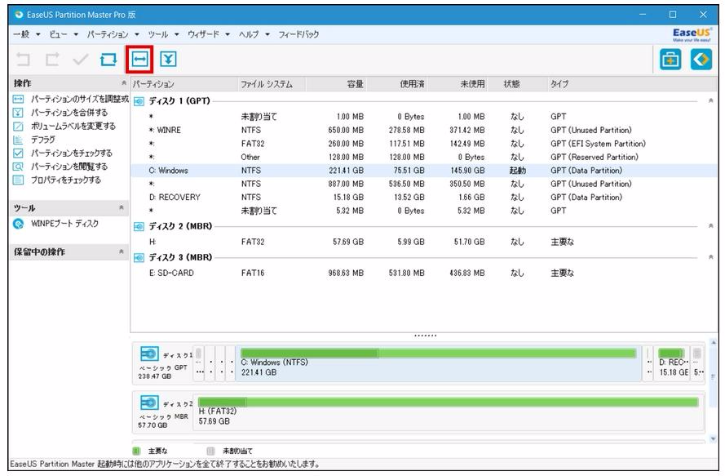Open the パーティション menu

113,34
